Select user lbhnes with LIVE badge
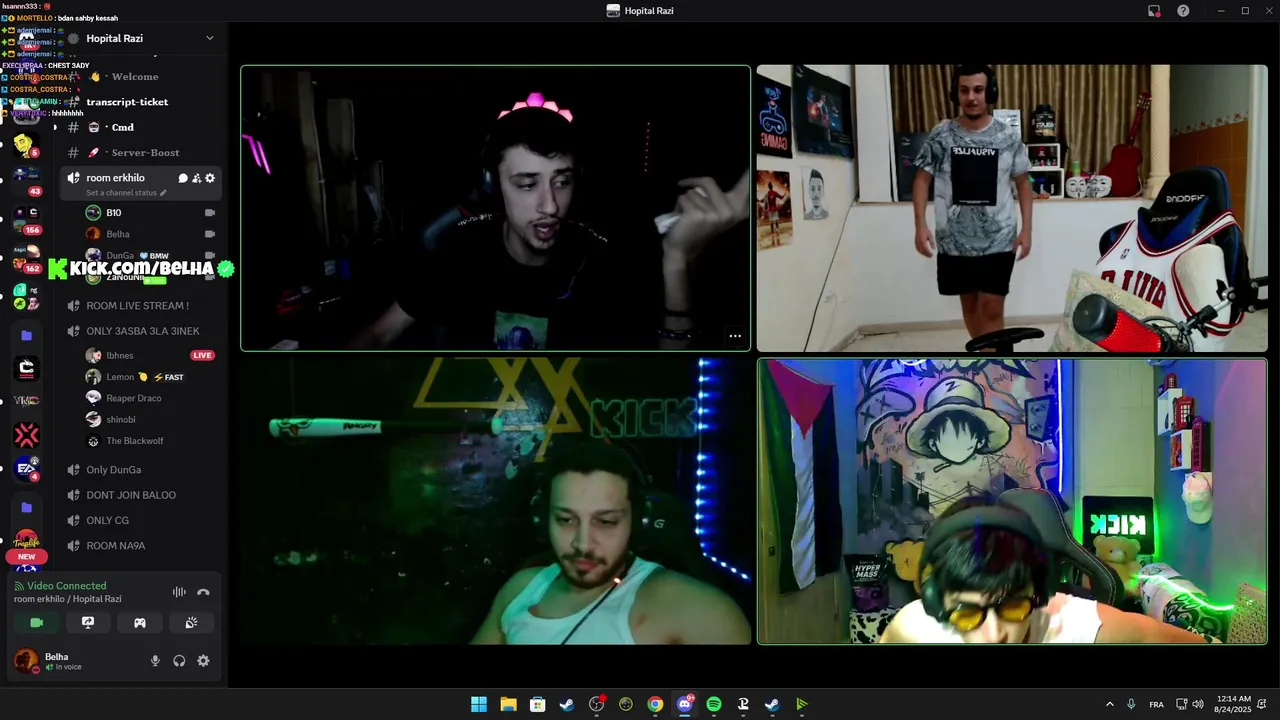Image resolution: width=1280 pixels, height=720 pixels. click(x=150, y=355)
